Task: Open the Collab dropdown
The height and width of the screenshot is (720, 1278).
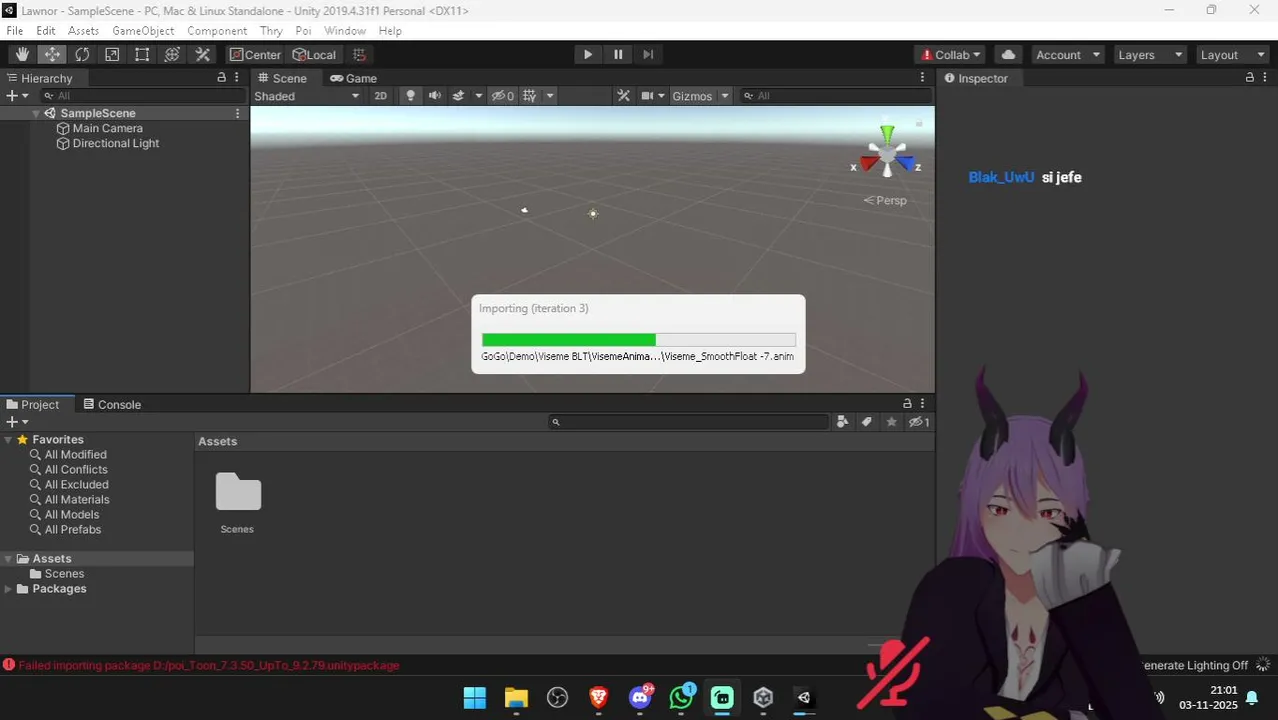Action: 950,55
